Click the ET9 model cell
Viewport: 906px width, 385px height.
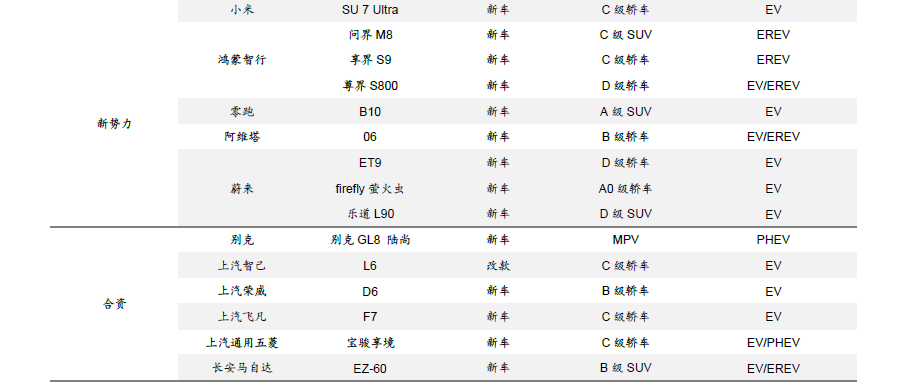click(x=370, y=163)
